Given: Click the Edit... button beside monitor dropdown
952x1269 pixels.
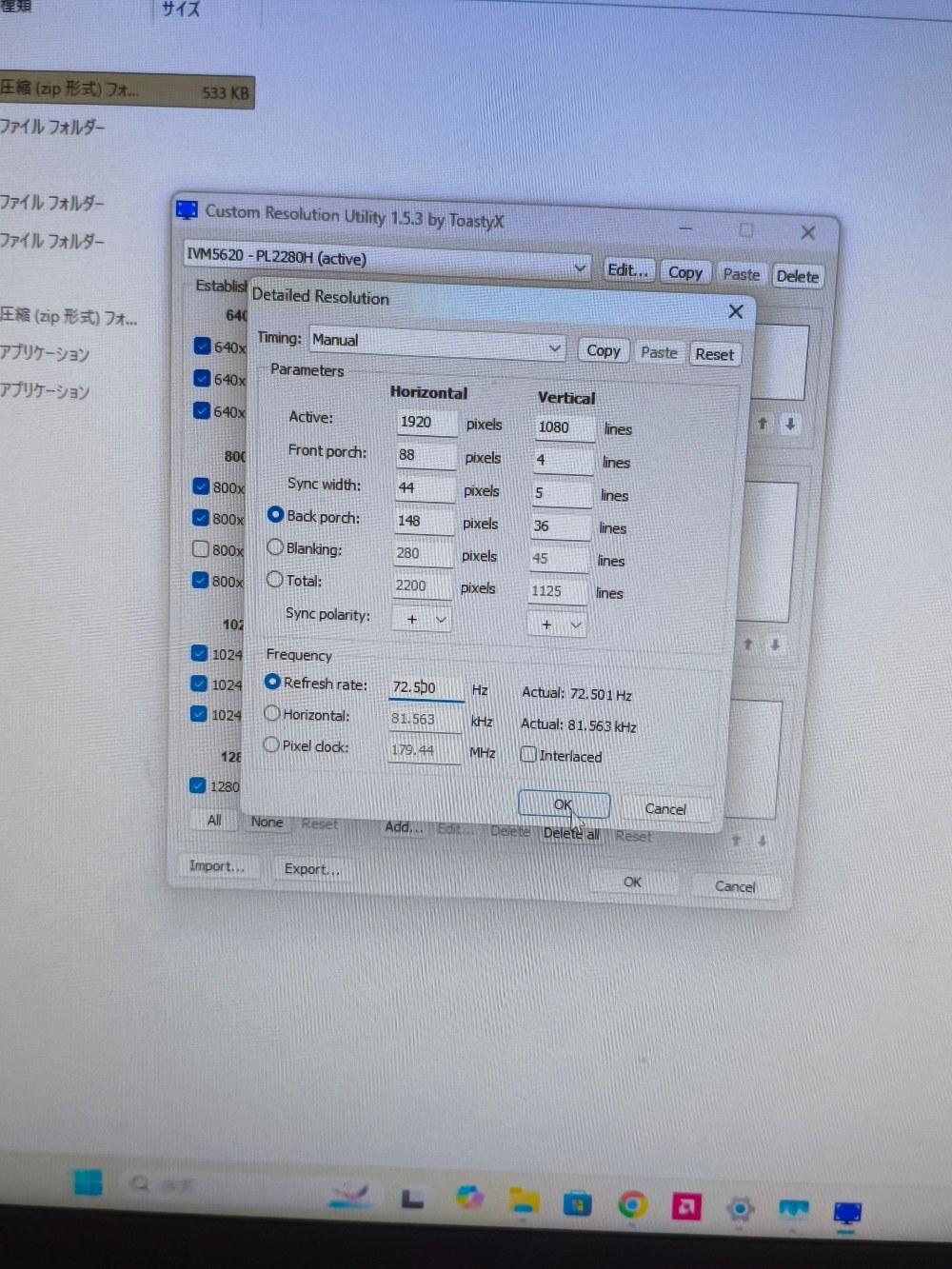Looking at the screenshot, I should coord(627,270).
